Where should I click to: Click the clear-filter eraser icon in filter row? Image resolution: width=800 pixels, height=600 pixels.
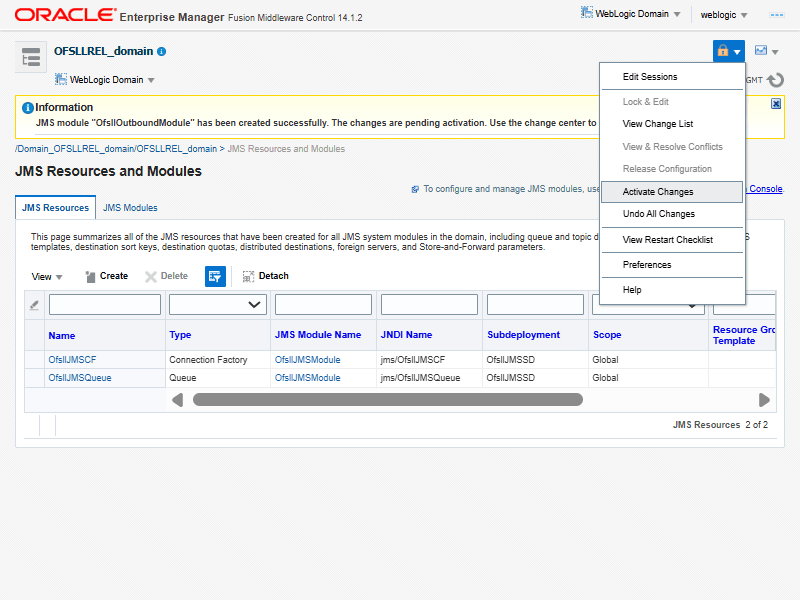point(34,305)
